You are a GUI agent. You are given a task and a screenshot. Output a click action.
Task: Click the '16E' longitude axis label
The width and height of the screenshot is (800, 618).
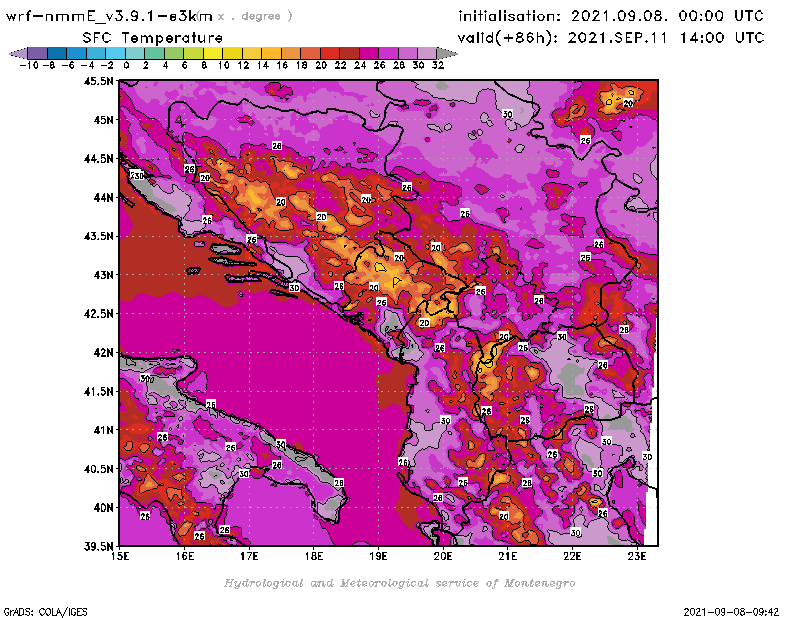point(185,556)
